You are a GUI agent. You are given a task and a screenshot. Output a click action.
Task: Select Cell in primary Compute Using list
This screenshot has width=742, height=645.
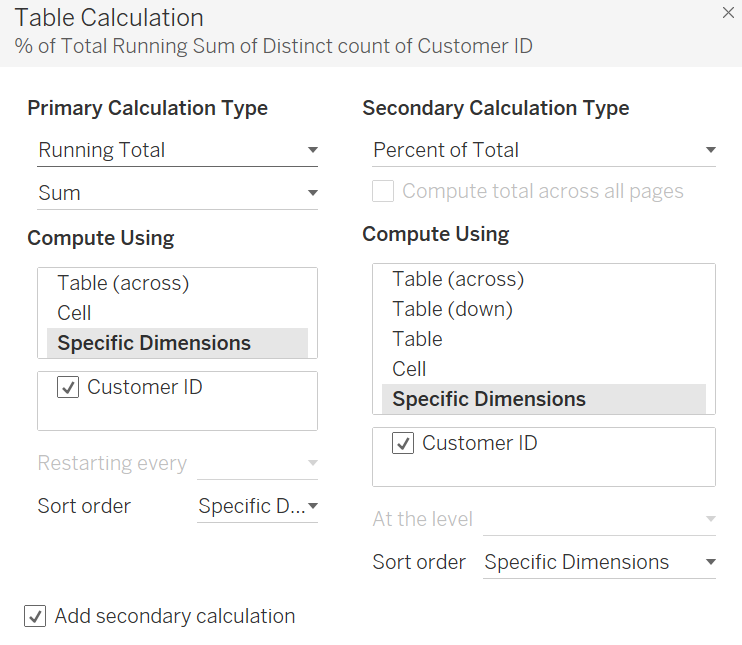(75, 313)
